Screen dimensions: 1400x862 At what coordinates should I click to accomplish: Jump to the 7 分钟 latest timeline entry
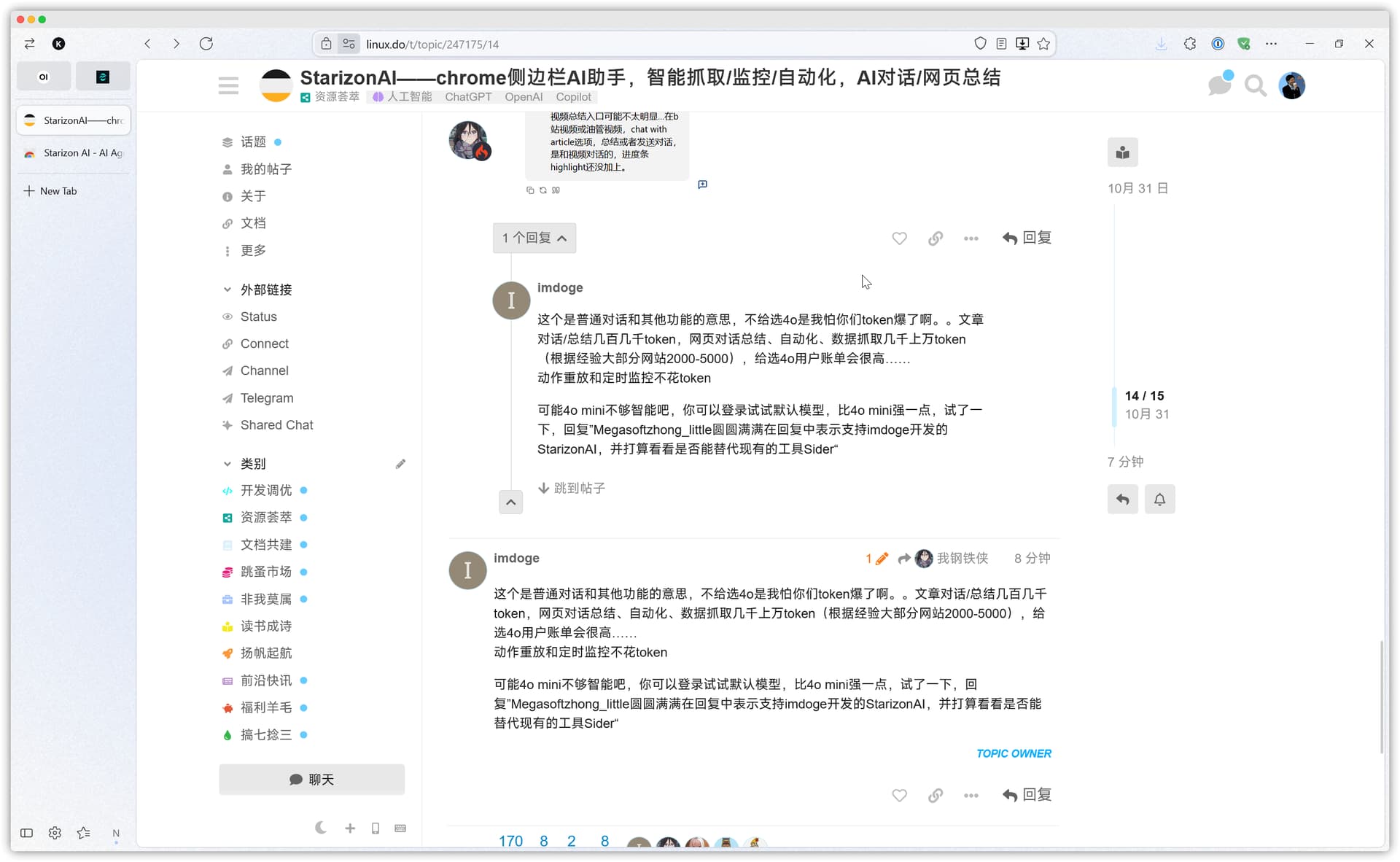pyautogui.click(x=1125, y=462)
